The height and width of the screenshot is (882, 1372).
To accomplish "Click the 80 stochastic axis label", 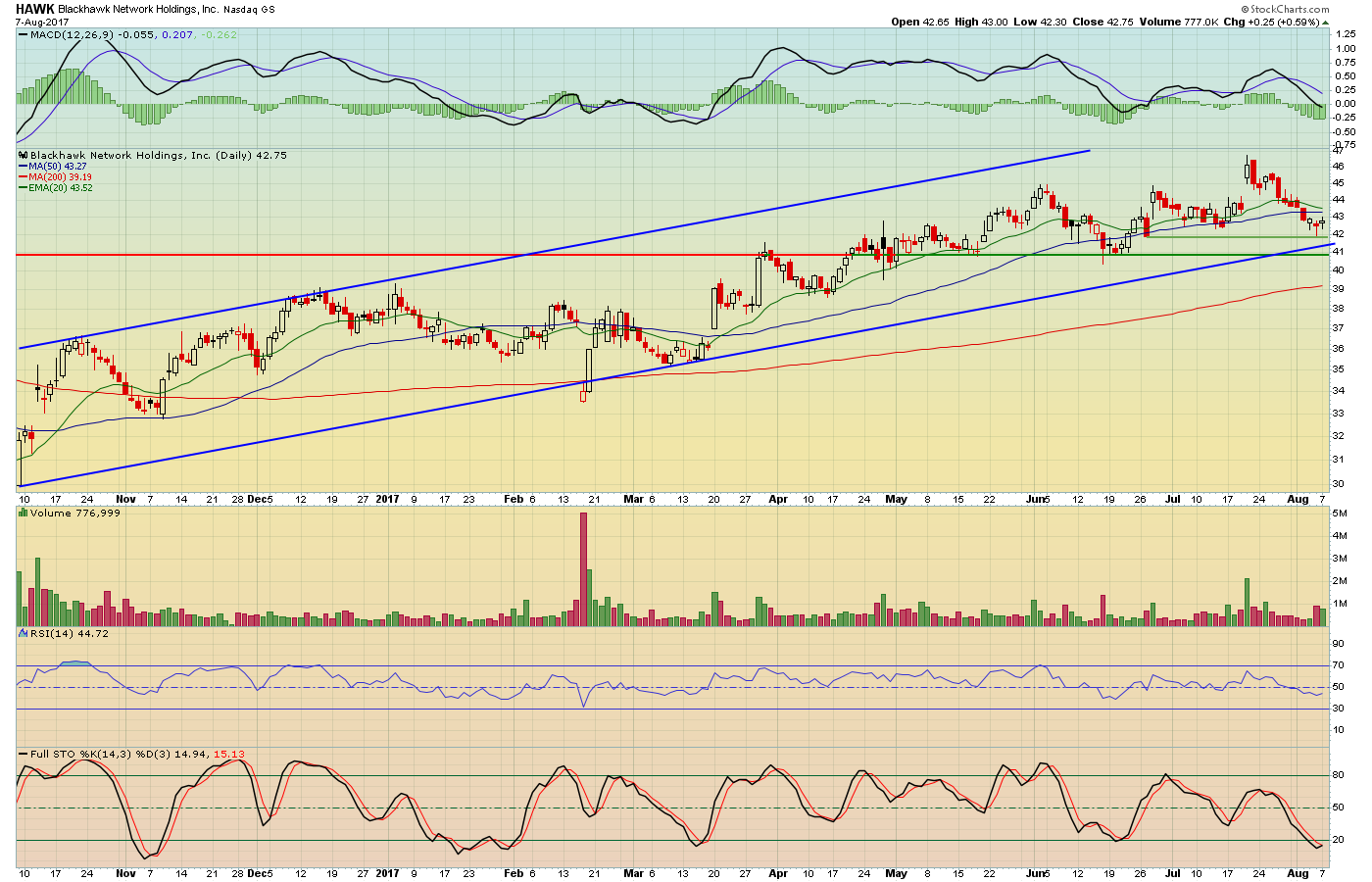I will click(1338, 775).
